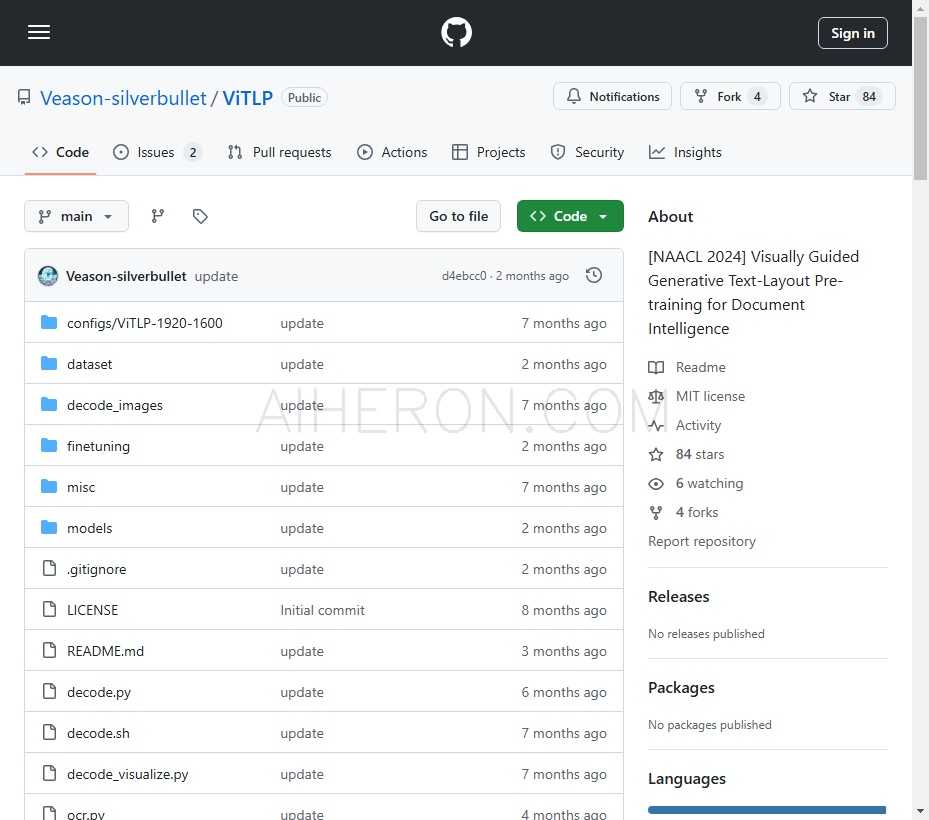929x820 pixels.
Task: Click folder icon beside misc
Action: 49,486
